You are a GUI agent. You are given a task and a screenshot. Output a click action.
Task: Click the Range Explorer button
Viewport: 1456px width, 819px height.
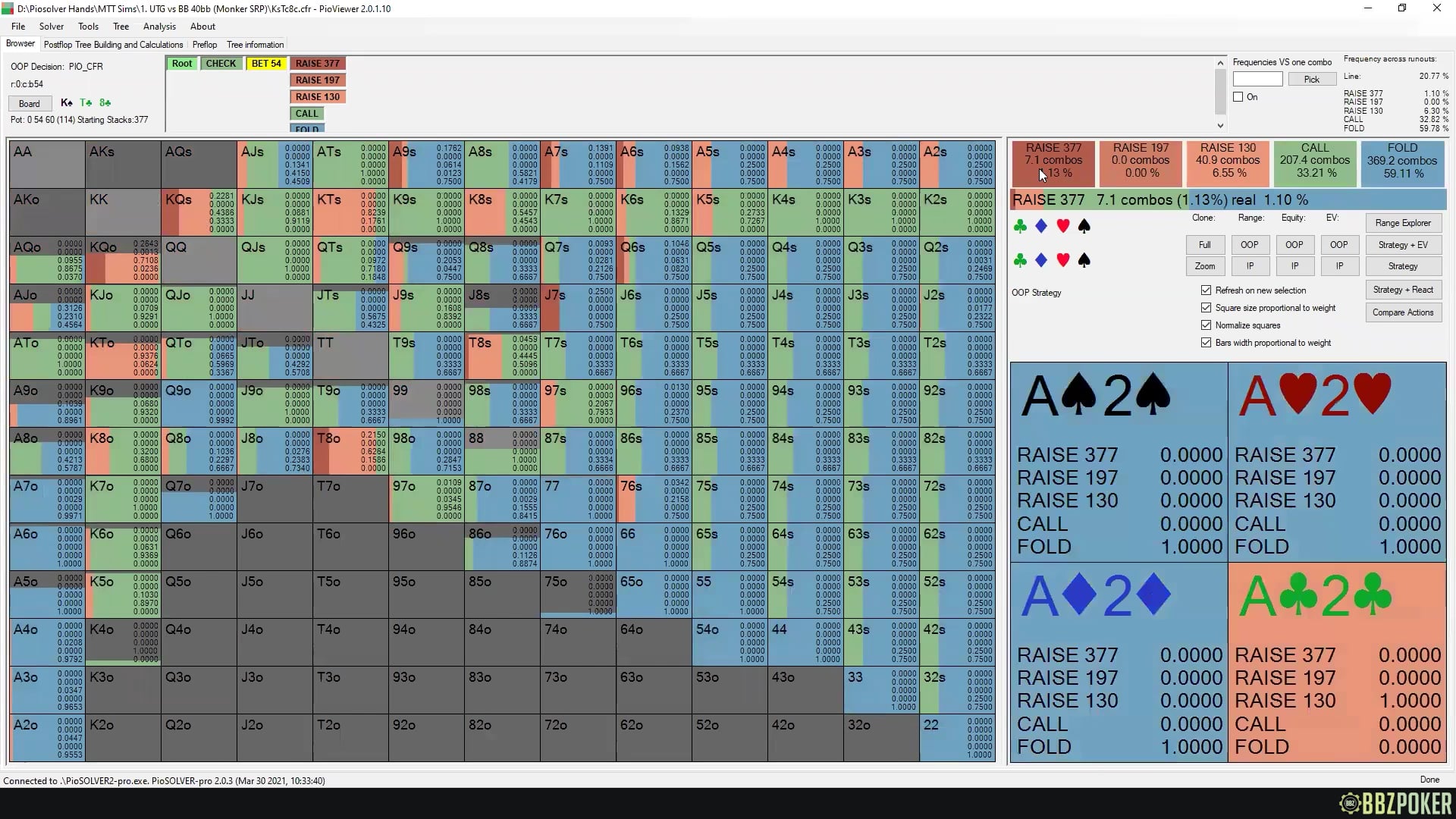(1403, 223)
